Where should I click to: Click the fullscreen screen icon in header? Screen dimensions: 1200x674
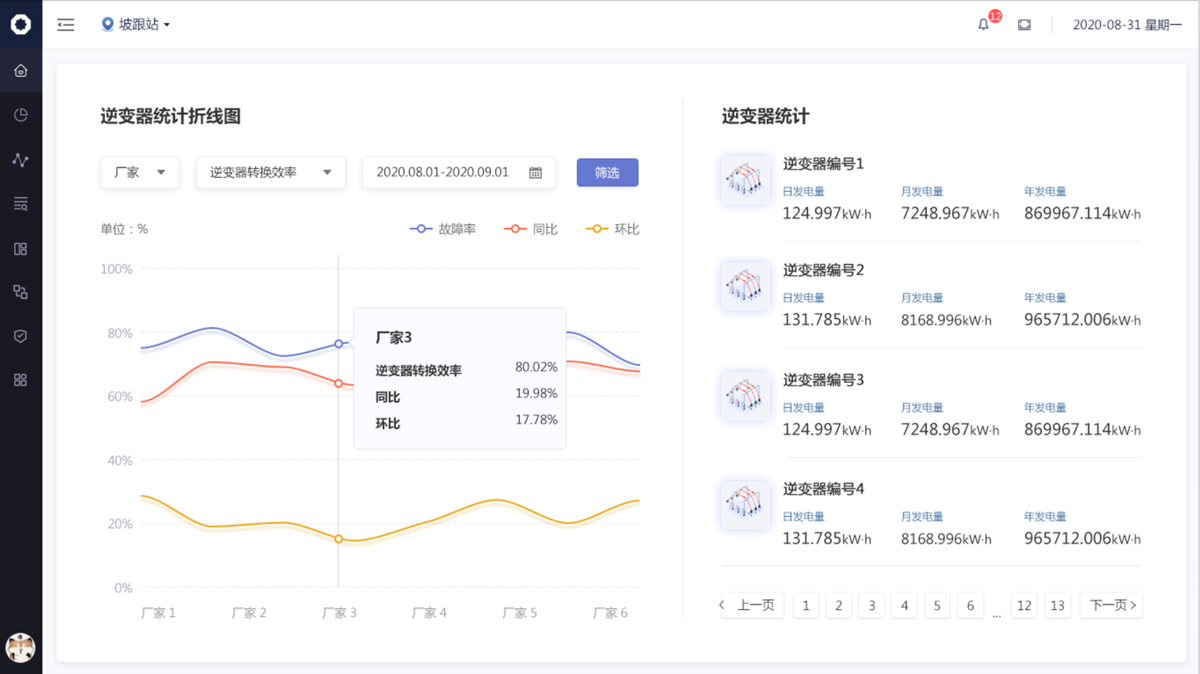(1024, 25)
